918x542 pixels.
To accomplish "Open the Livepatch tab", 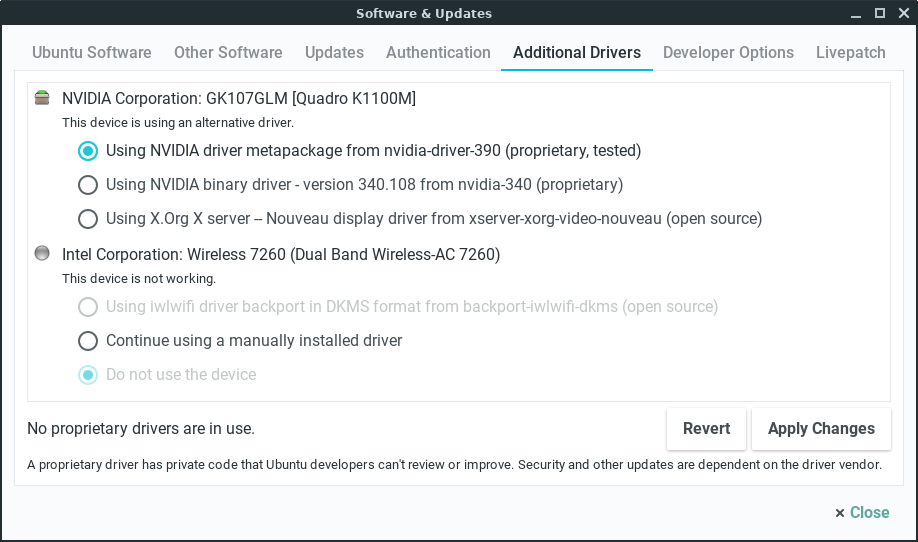I will click(x=850, y=53).
